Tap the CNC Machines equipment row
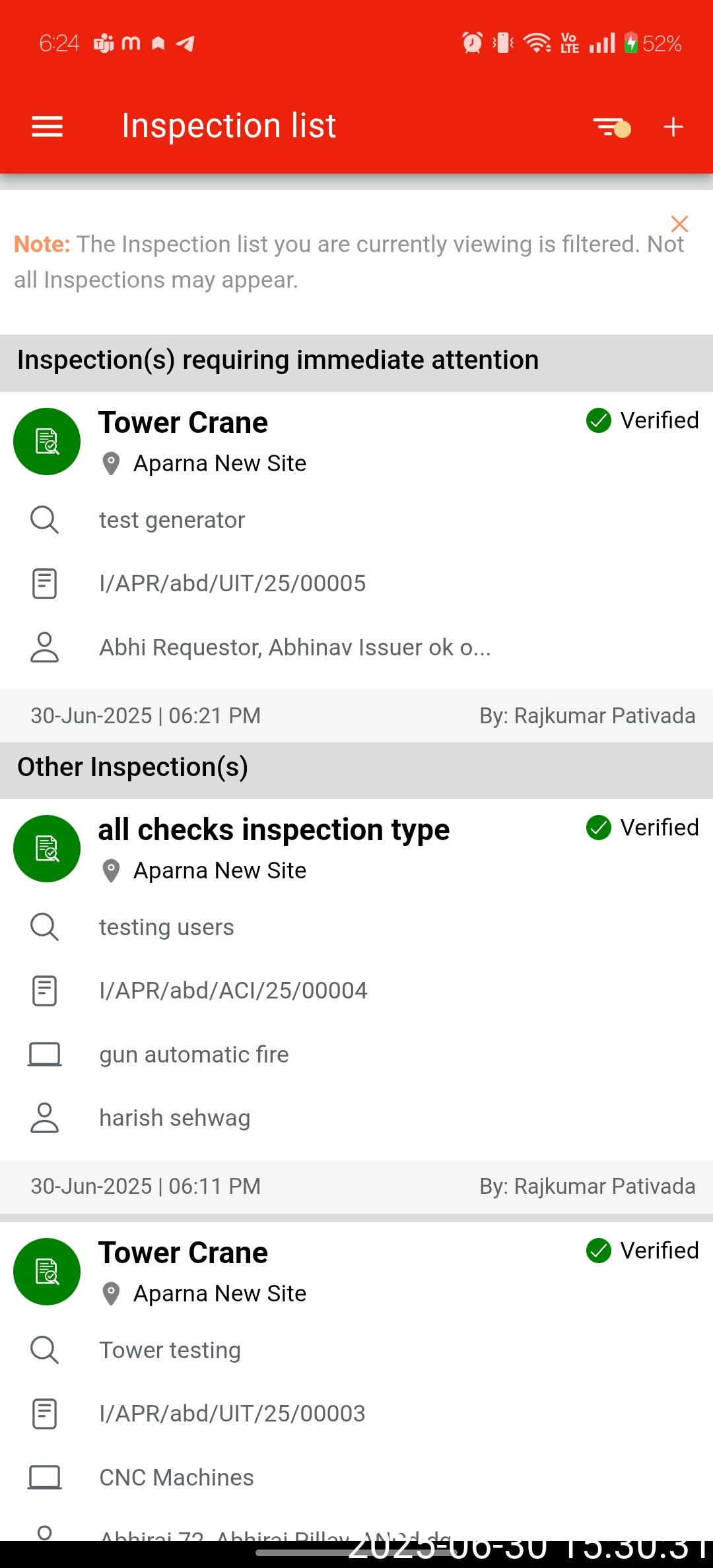This screenshot has width=713, height=1568. coord(176,1478)
